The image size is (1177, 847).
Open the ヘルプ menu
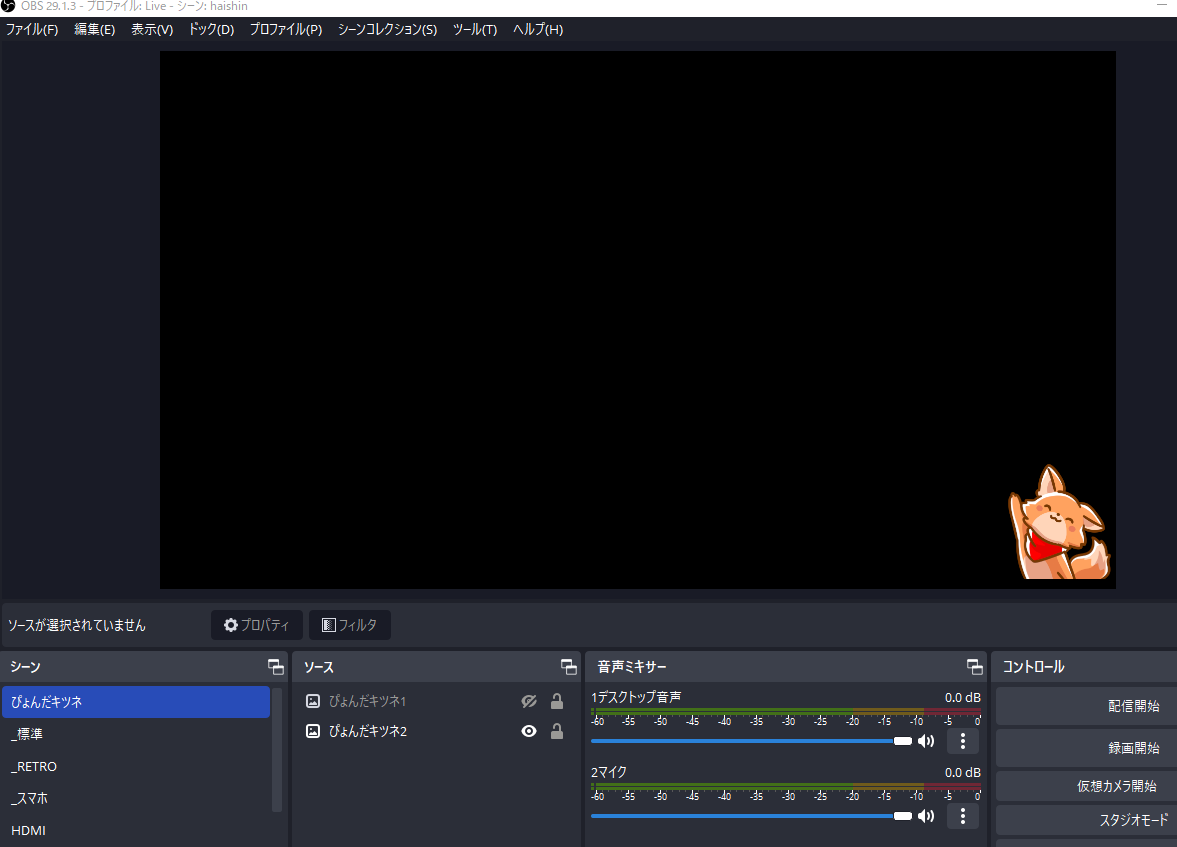tap(536, 30)
